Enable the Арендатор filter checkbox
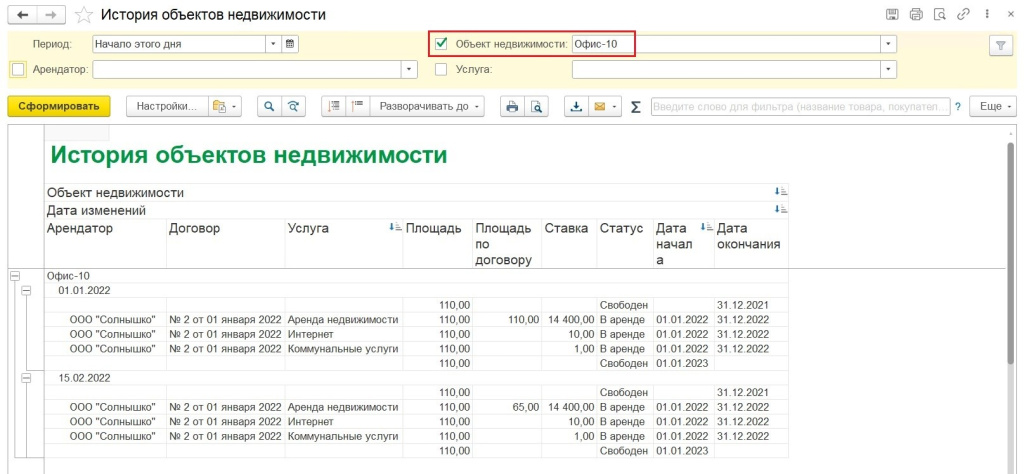Viewport: 1024px width, 474px height. click(16, 69)
